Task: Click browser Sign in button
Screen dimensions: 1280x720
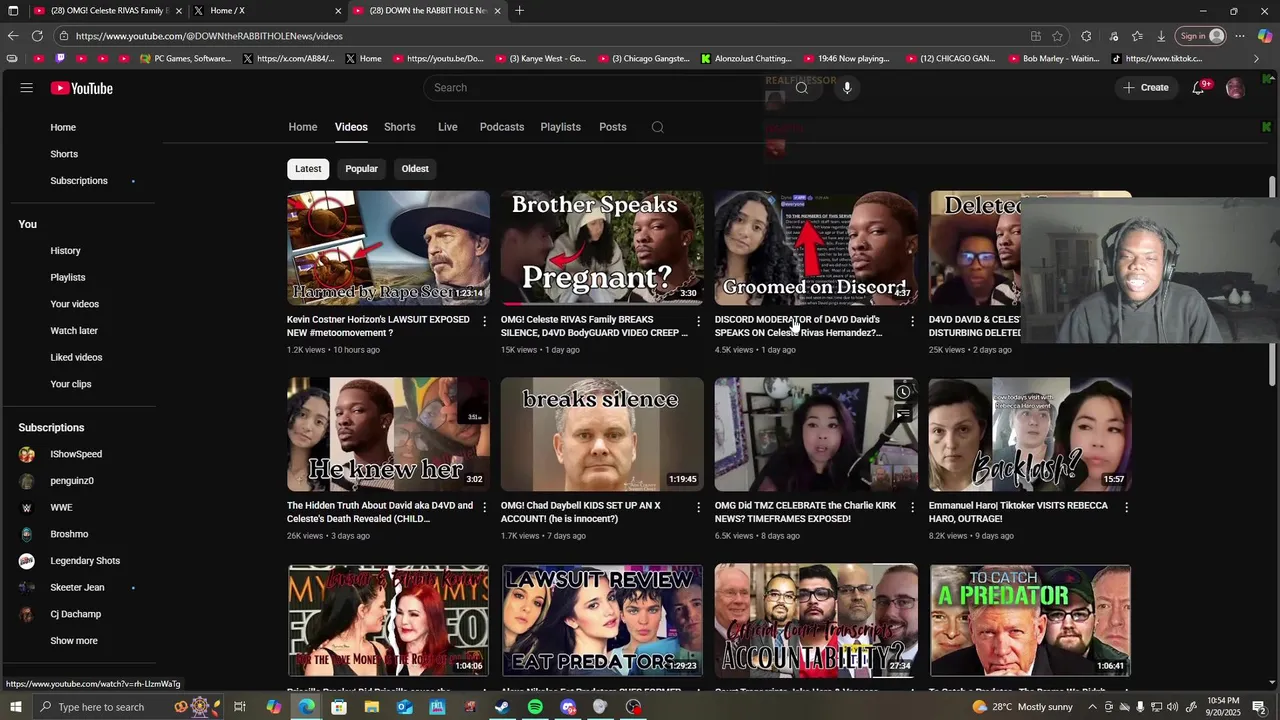Action: pos(1201,36)
